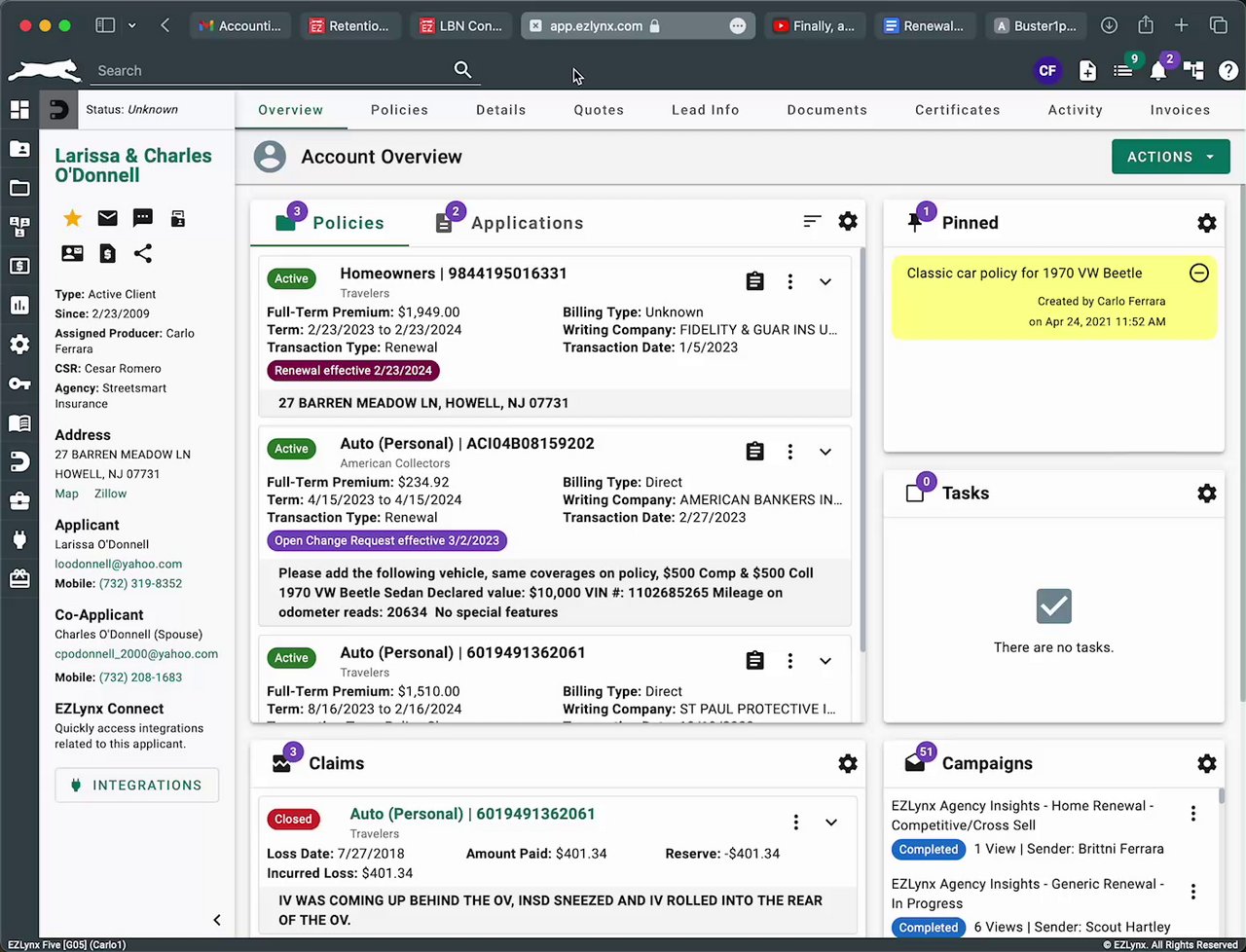Open Safari sidebar options dropdown arrow

coord(131,25)
